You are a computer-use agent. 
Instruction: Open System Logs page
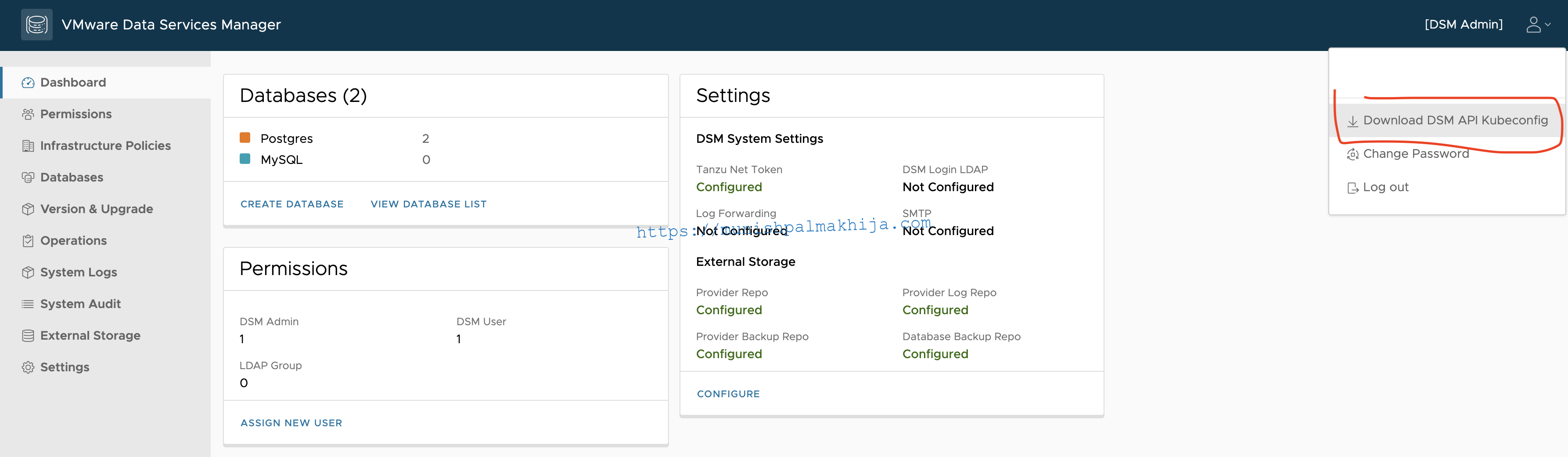pos(106,272)
